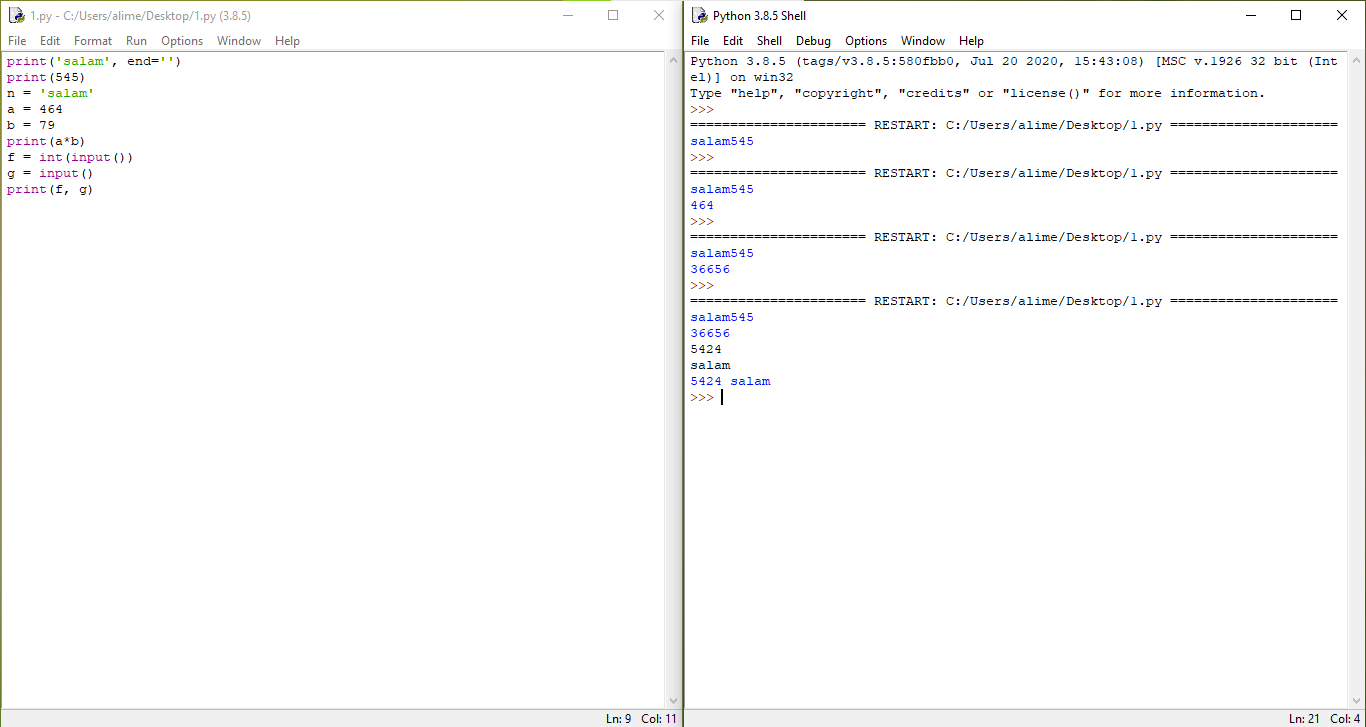Click code line b = 79
Screen dimensions: 1366x727
pos(30,125)
